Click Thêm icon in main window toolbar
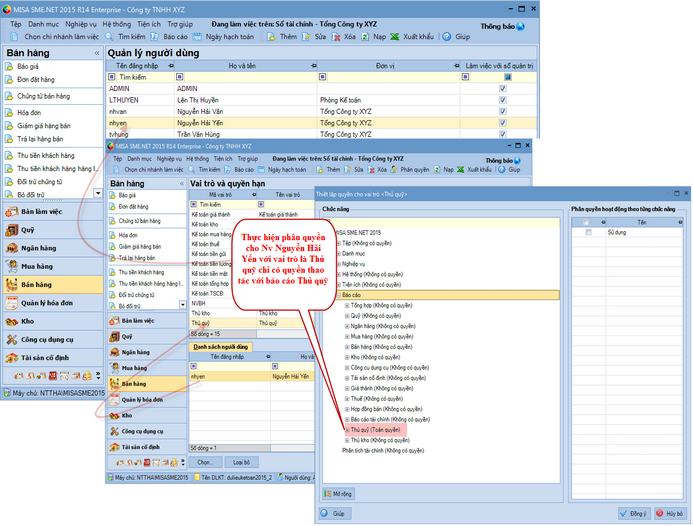693x526 pixels. (x=271, y=37)
